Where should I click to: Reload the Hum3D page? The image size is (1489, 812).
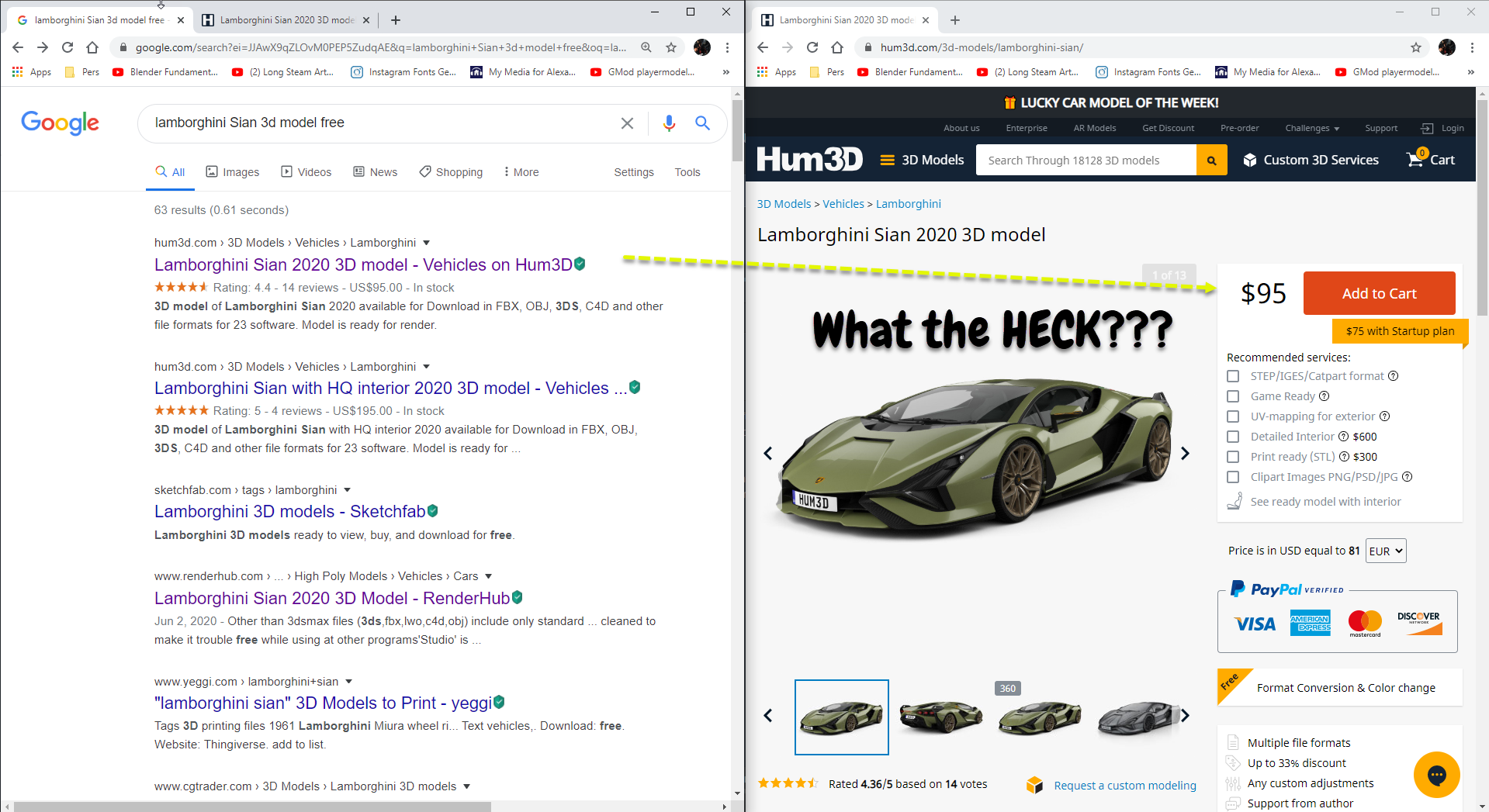812,47
